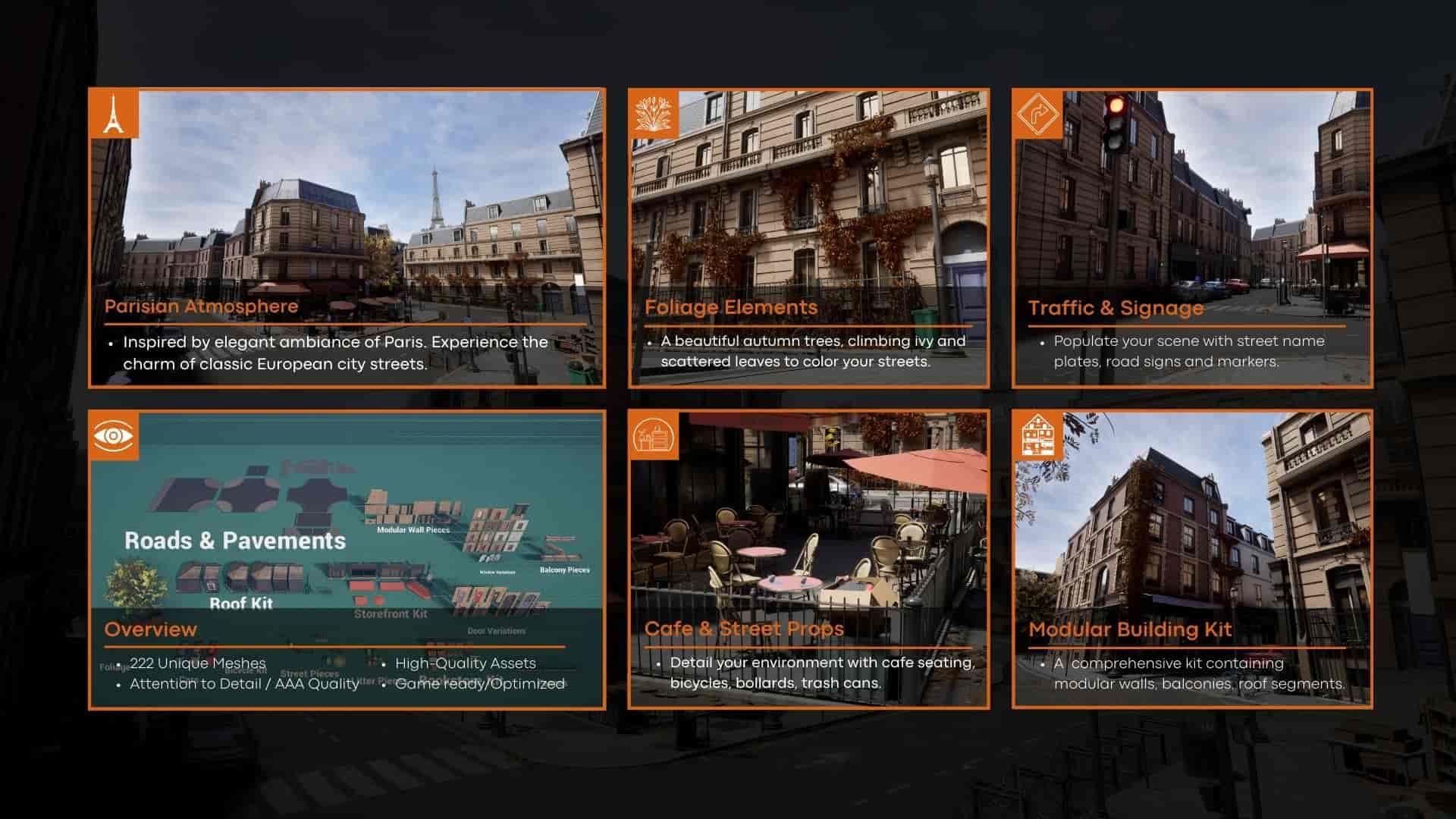The image size is (1456, 819).
Task: Click the Eiffel Tower icon on Parisian Atmosphere card
Action: click(114, 114)
